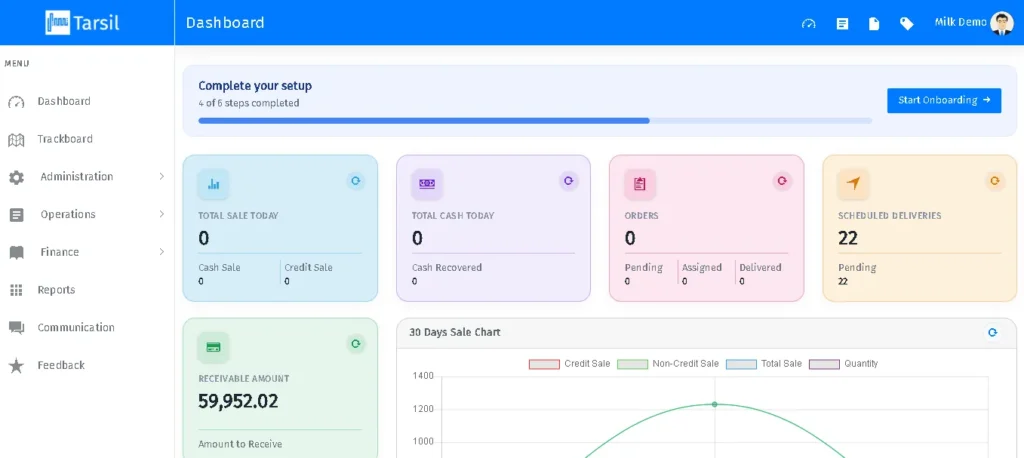
Task: Click the Trackboard map icon
Action: 16,140
